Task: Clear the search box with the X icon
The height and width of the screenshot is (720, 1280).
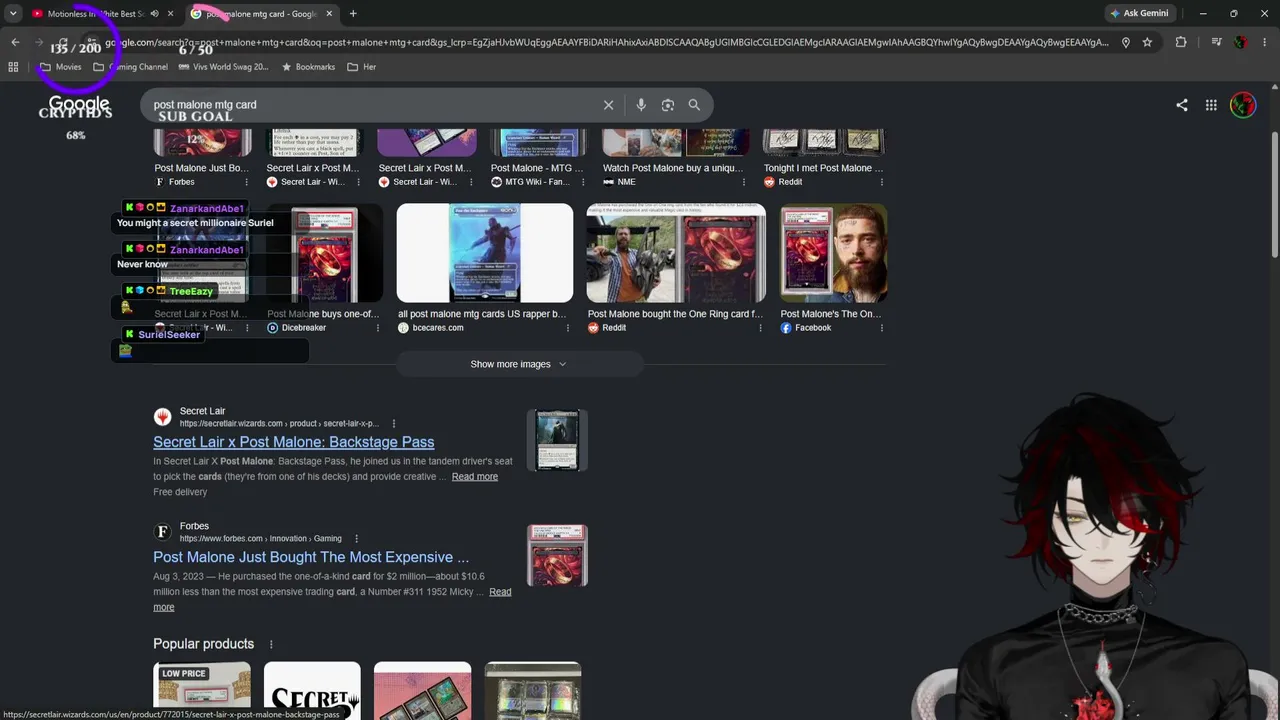Action: tap(608, 105)
